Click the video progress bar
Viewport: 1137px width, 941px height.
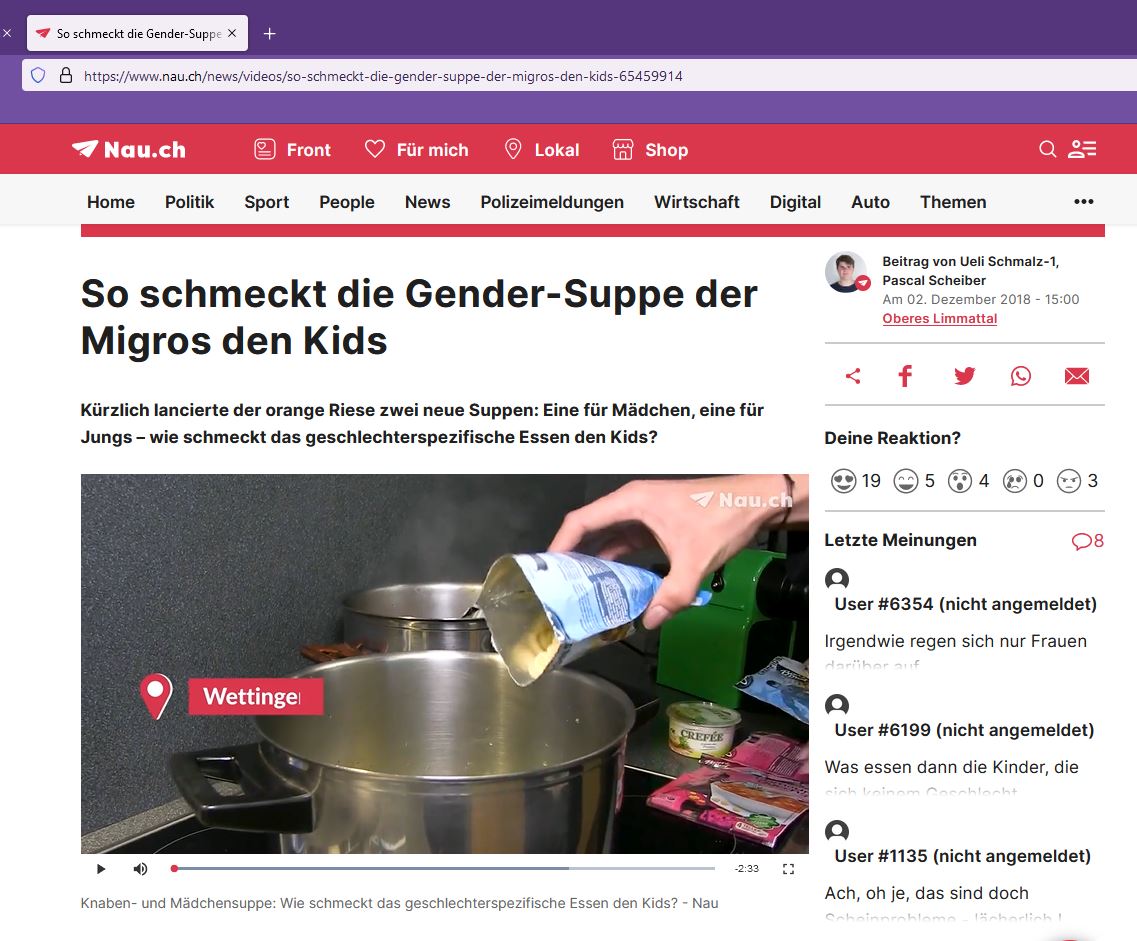443,869
